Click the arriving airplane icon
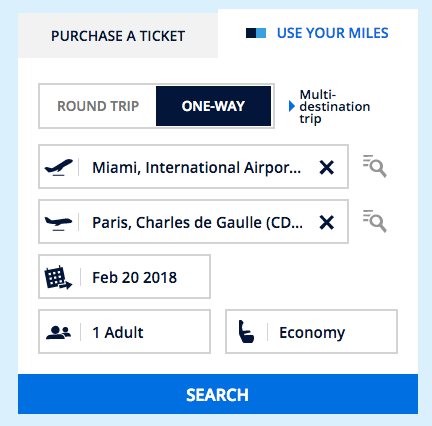 click(58, 223)
